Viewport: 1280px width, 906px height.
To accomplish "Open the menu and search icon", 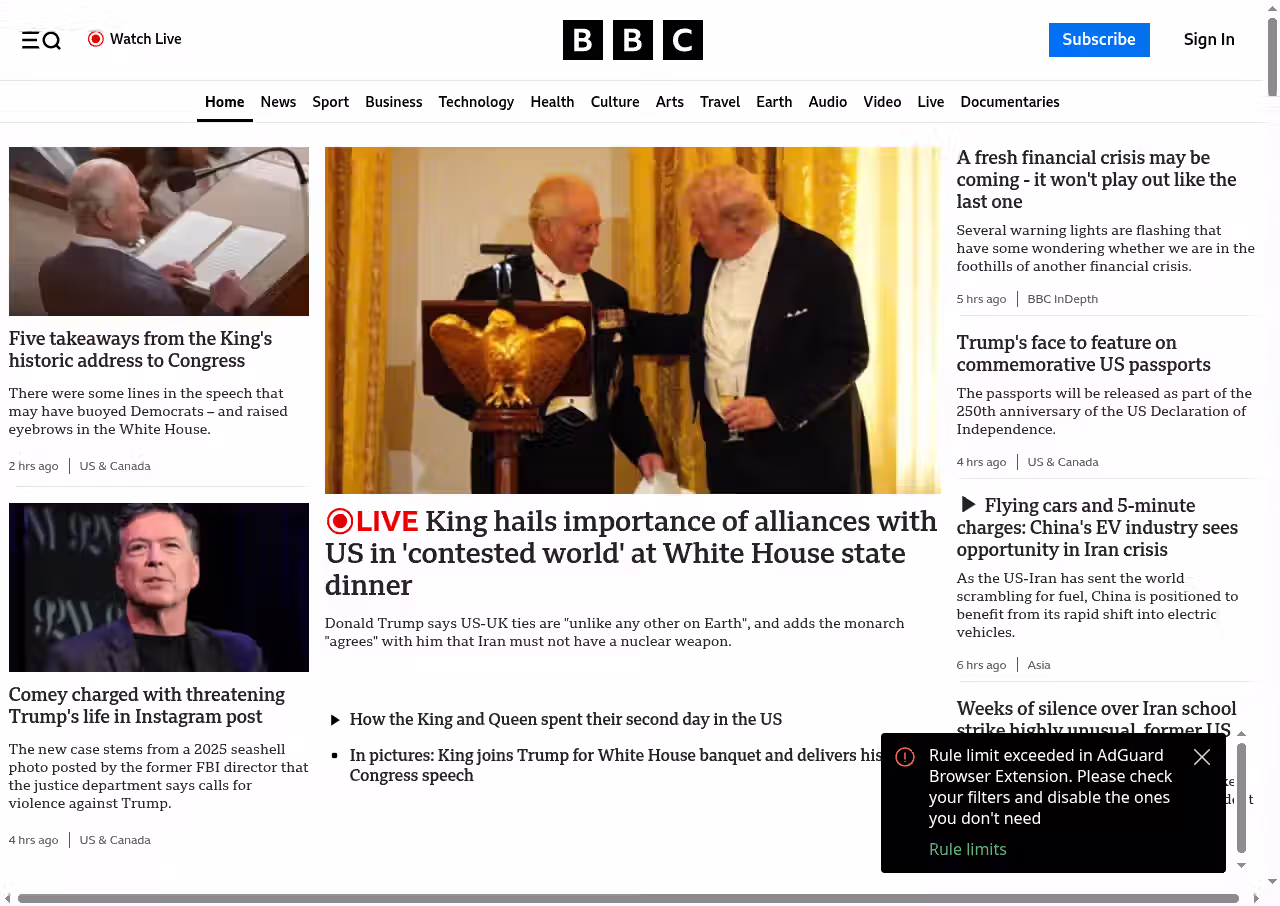I will pyautogui.click(x=41, y=40).
